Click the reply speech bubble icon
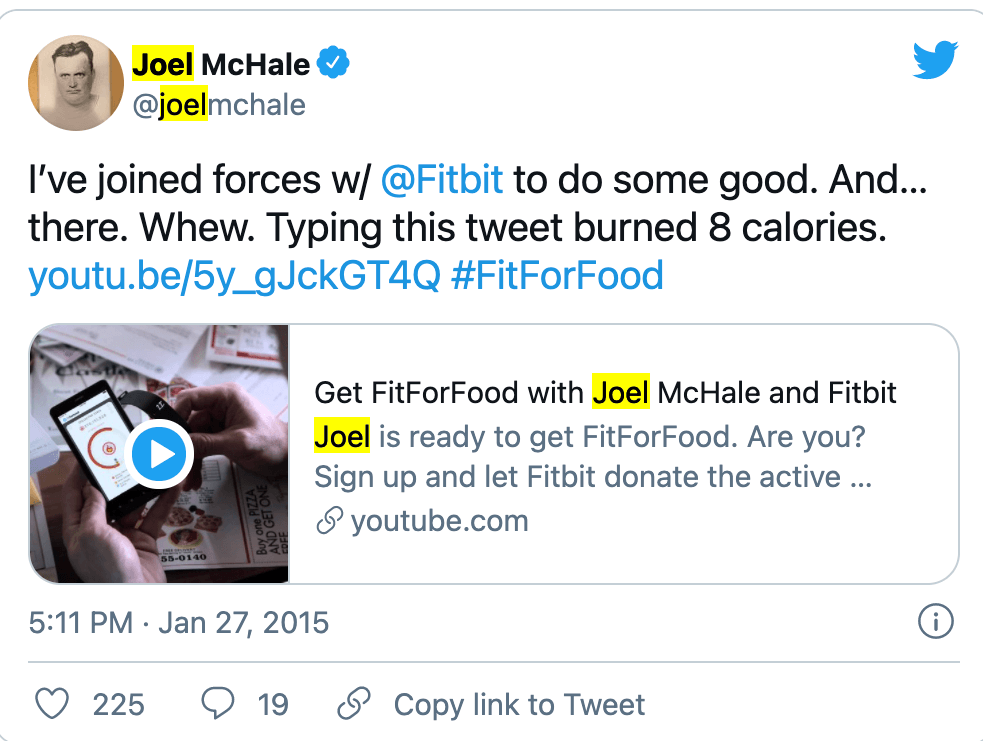983x741 pixels. (219, 704)
